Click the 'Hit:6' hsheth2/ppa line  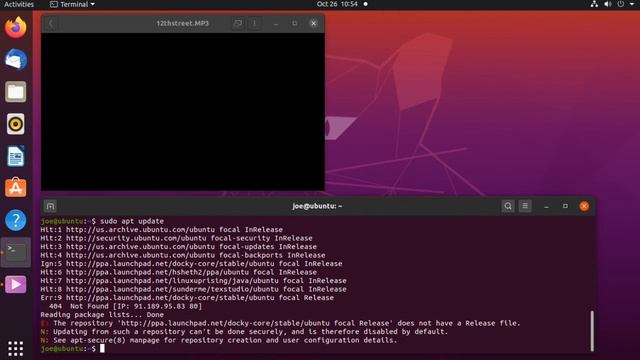tap(178, 272)
